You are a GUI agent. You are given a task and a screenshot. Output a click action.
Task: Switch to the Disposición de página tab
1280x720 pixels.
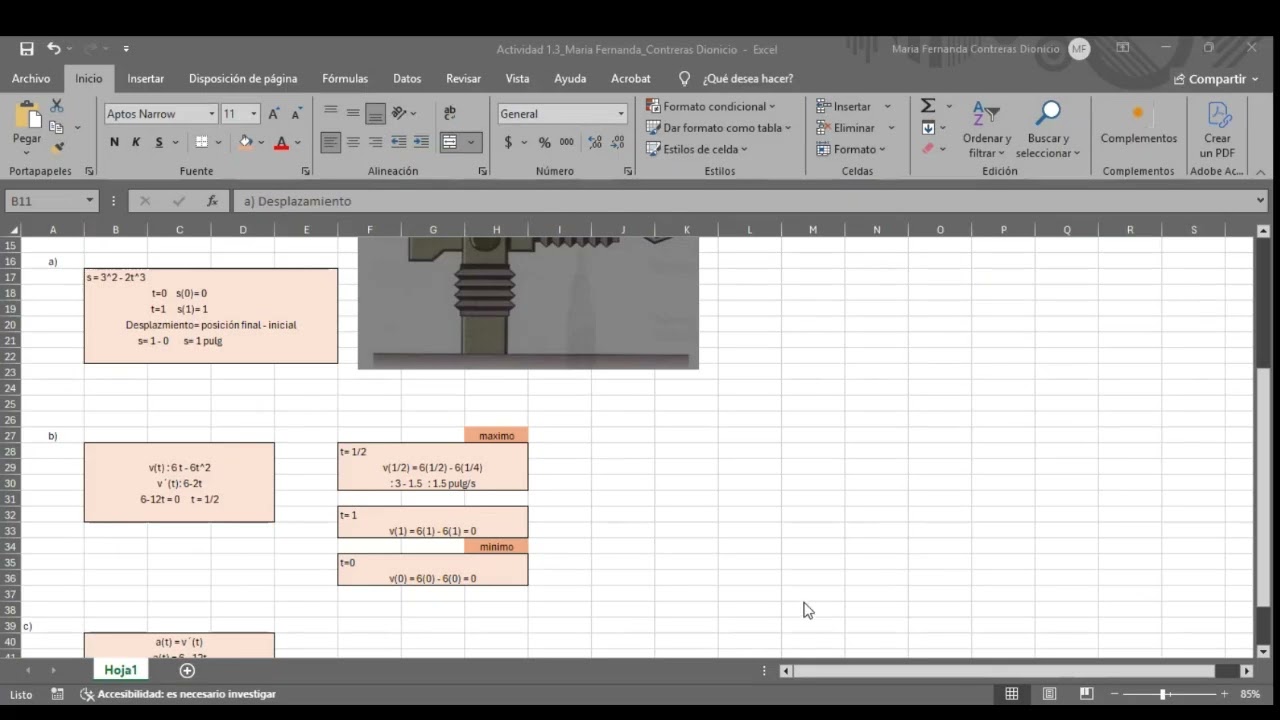coord(243,78)
